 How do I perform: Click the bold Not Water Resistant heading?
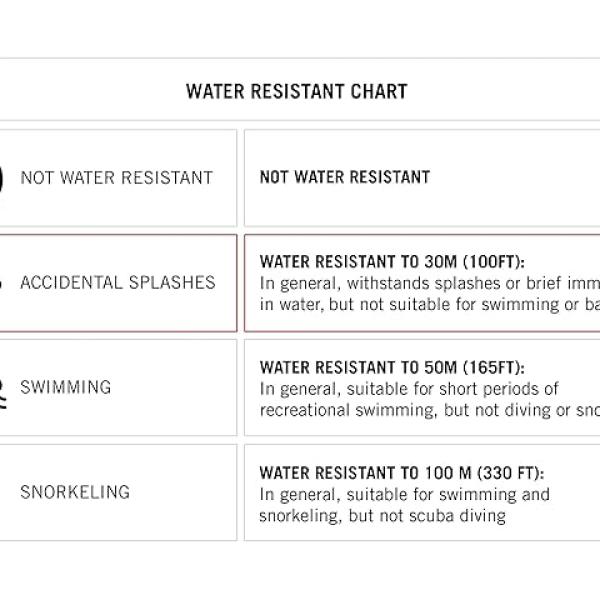pos(345,177)
